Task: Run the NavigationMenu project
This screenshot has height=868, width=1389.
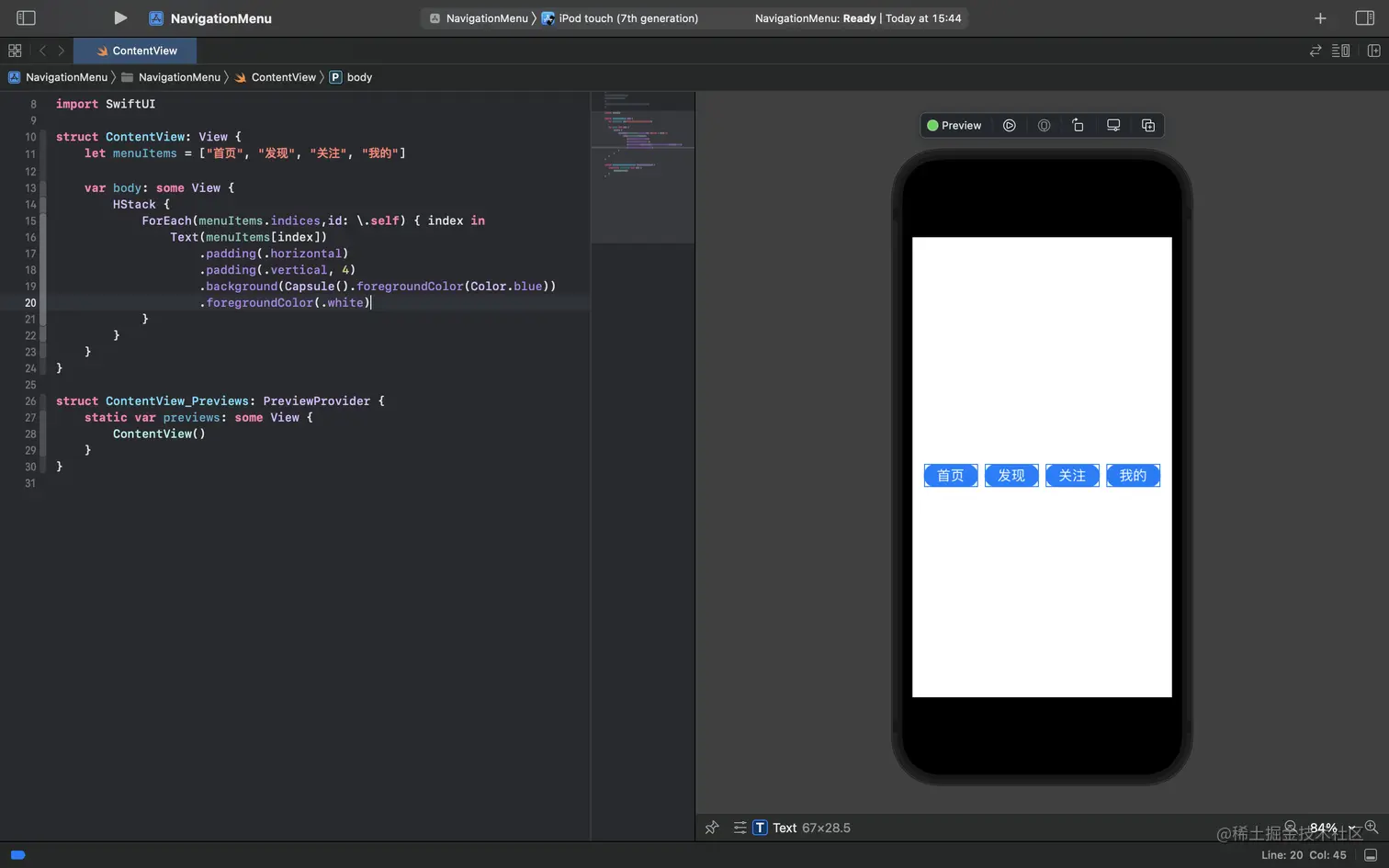Action: coord(119,17)
